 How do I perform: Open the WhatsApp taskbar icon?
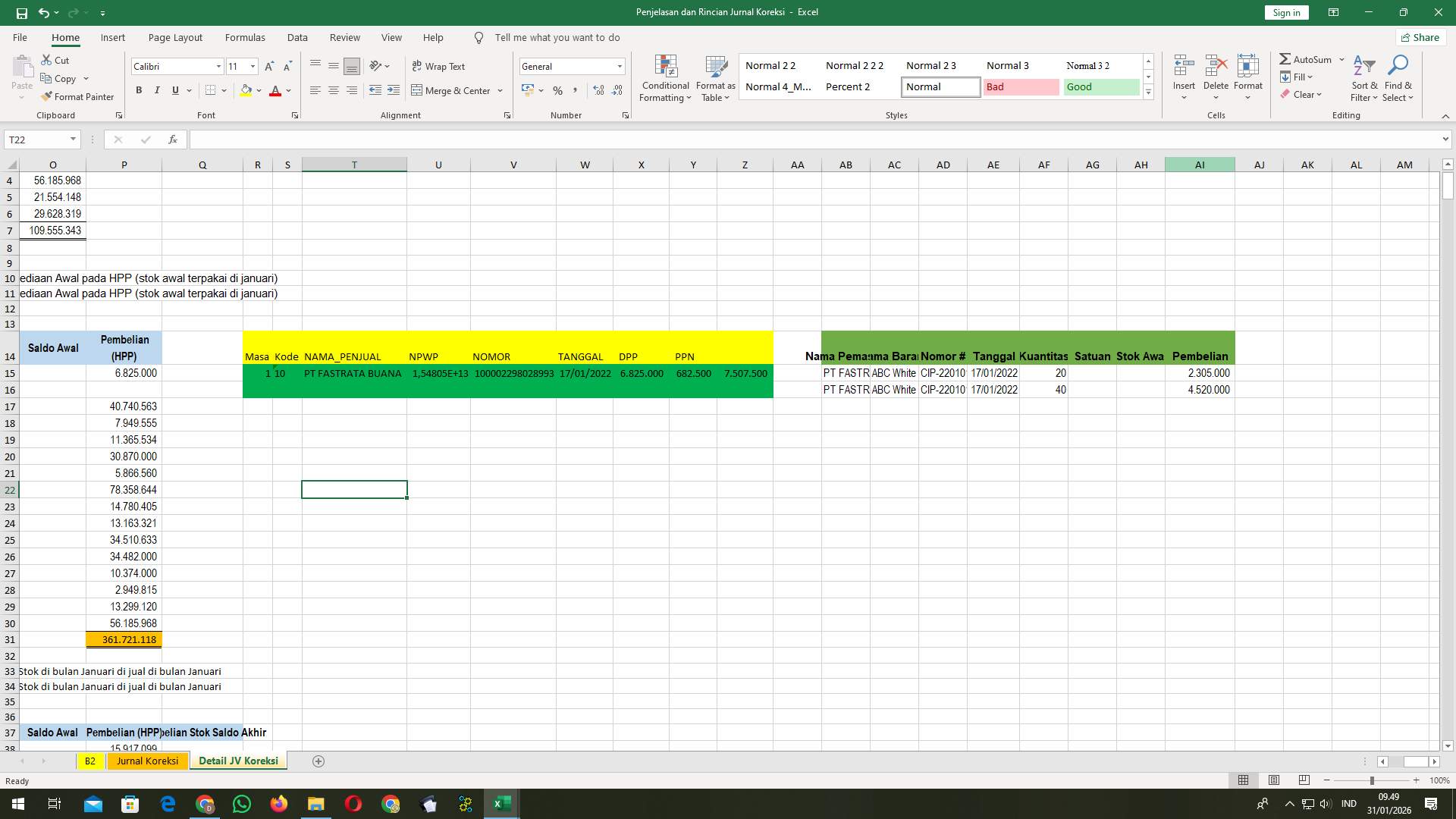(x=241, y=804)
